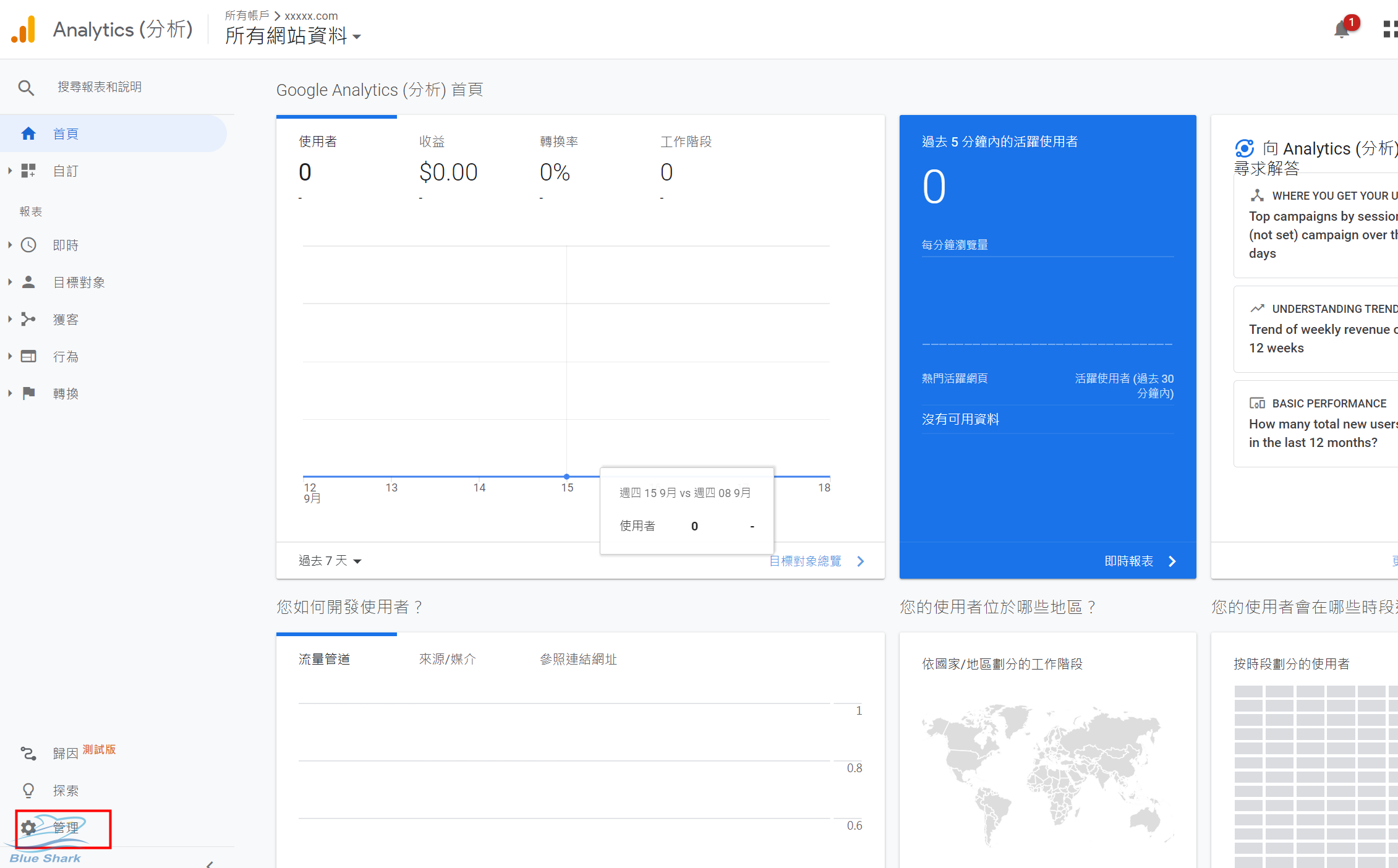Image resolution: width=1398 pixels, height=868 pixels.
Task: Click the home icon beside 首頁
Action: (28, 134)
